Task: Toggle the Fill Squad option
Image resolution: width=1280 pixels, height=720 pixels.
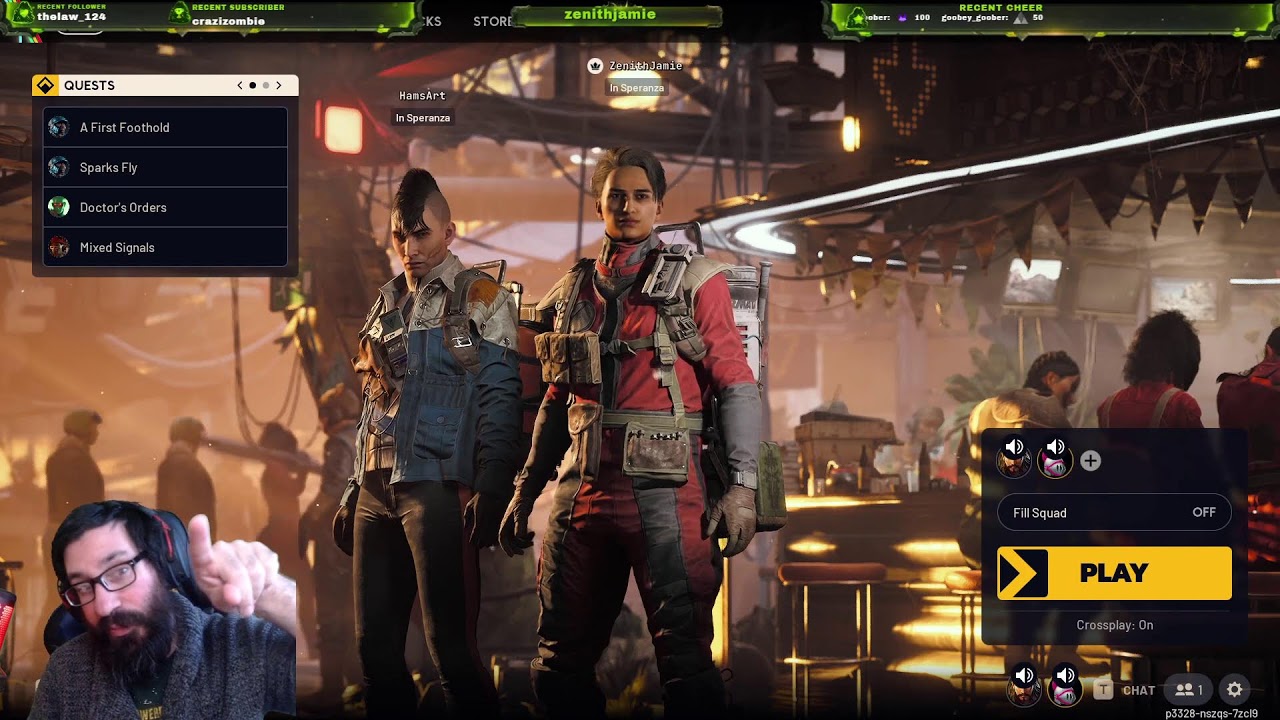Action: tap(1114, 513)
